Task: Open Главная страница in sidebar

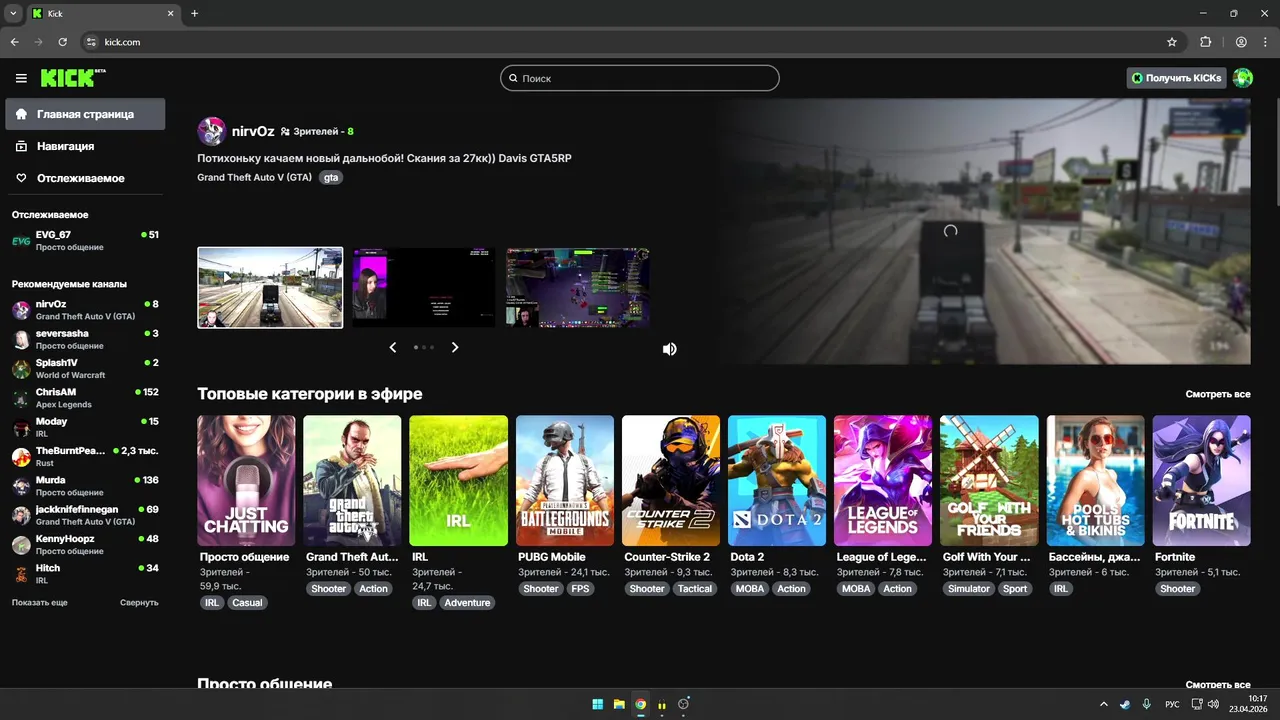Action: (85, 114)
